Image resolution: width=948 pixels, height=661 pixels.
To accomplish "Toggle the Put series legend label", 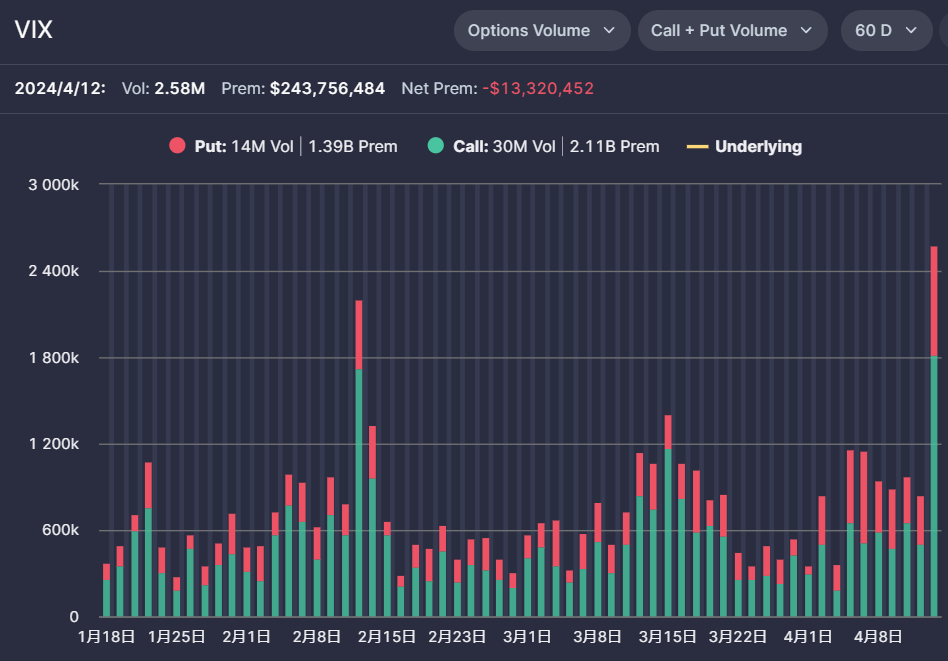I will [210, 146].
